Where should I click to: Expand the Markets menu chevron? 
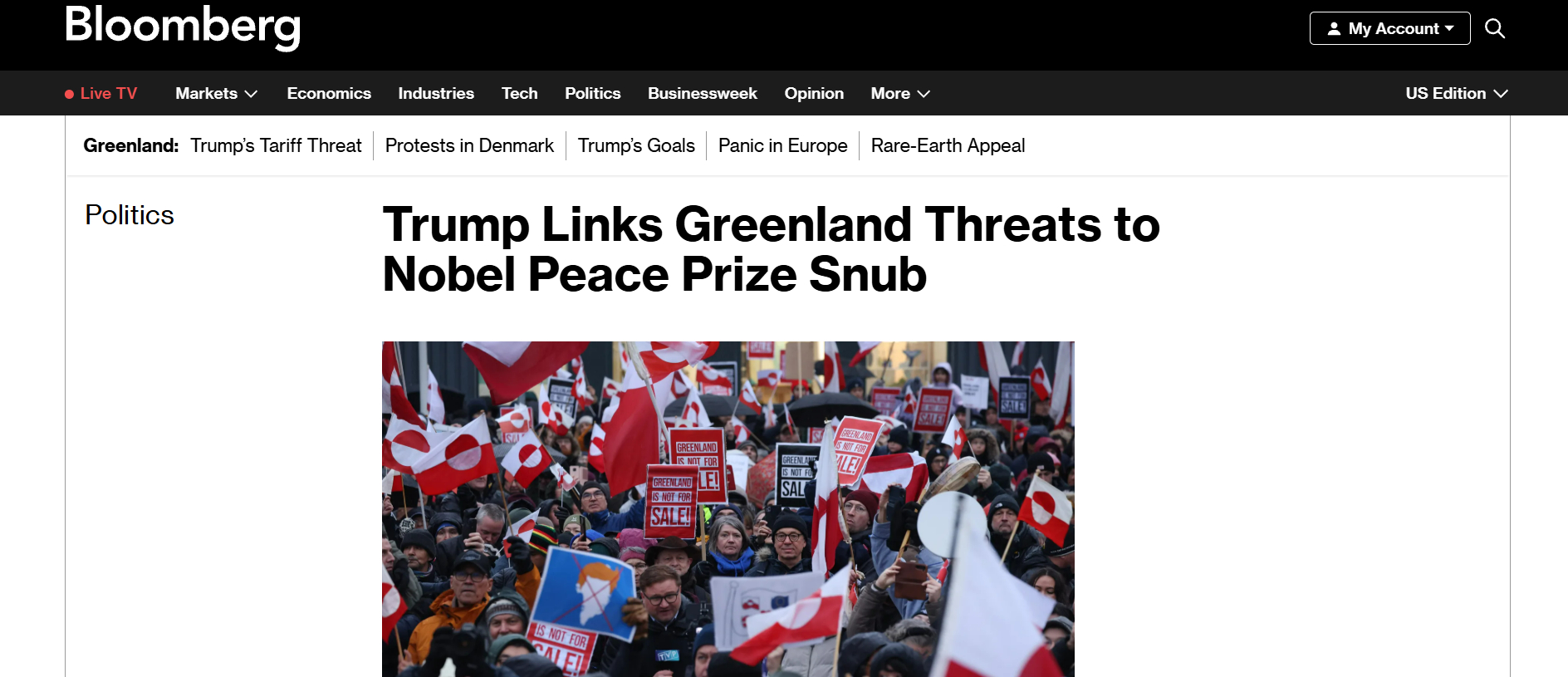click(x=251, y=94)
